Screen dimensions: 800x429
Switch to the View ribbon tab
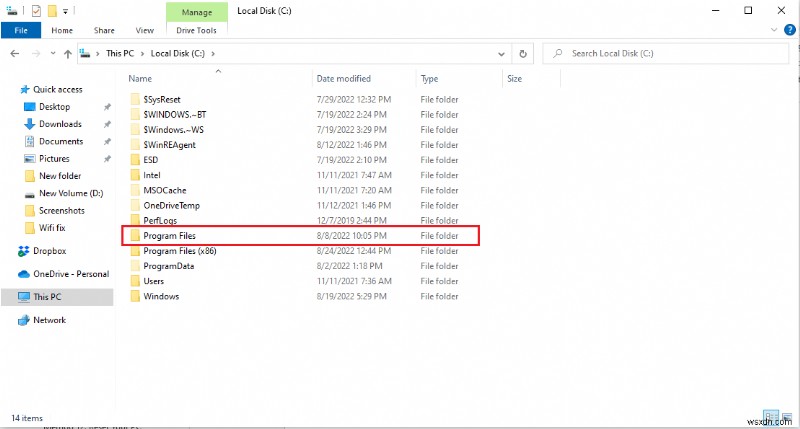point(144,31)
